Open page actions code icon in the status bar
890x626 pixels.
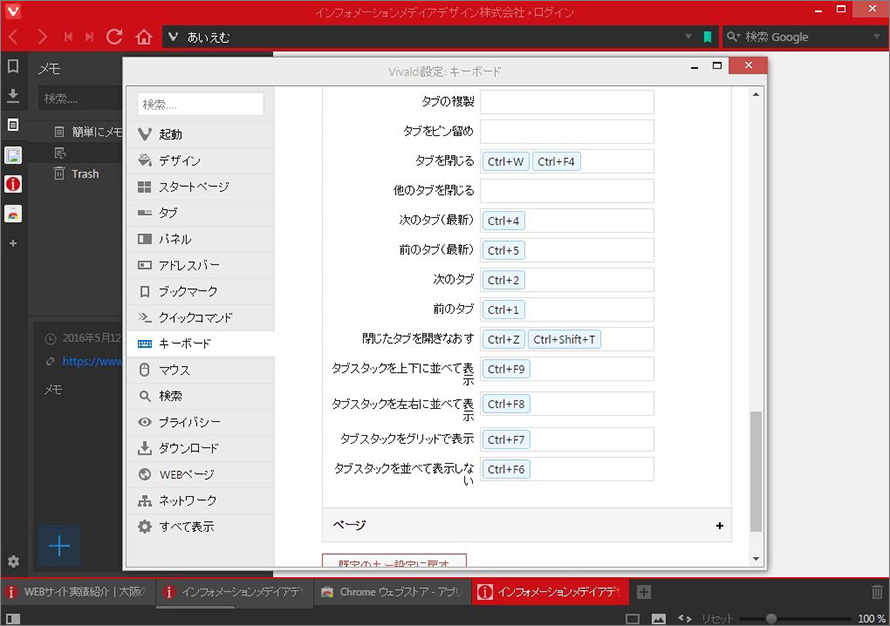point(685,619)
